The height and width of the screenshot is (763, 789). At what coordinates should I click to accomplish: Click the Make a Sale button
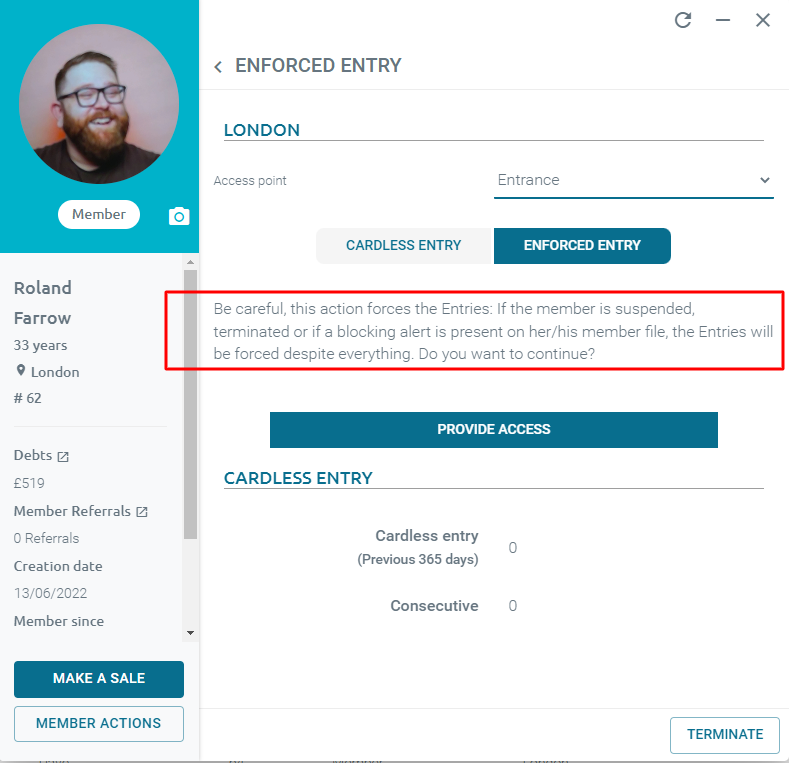[99, 679]
